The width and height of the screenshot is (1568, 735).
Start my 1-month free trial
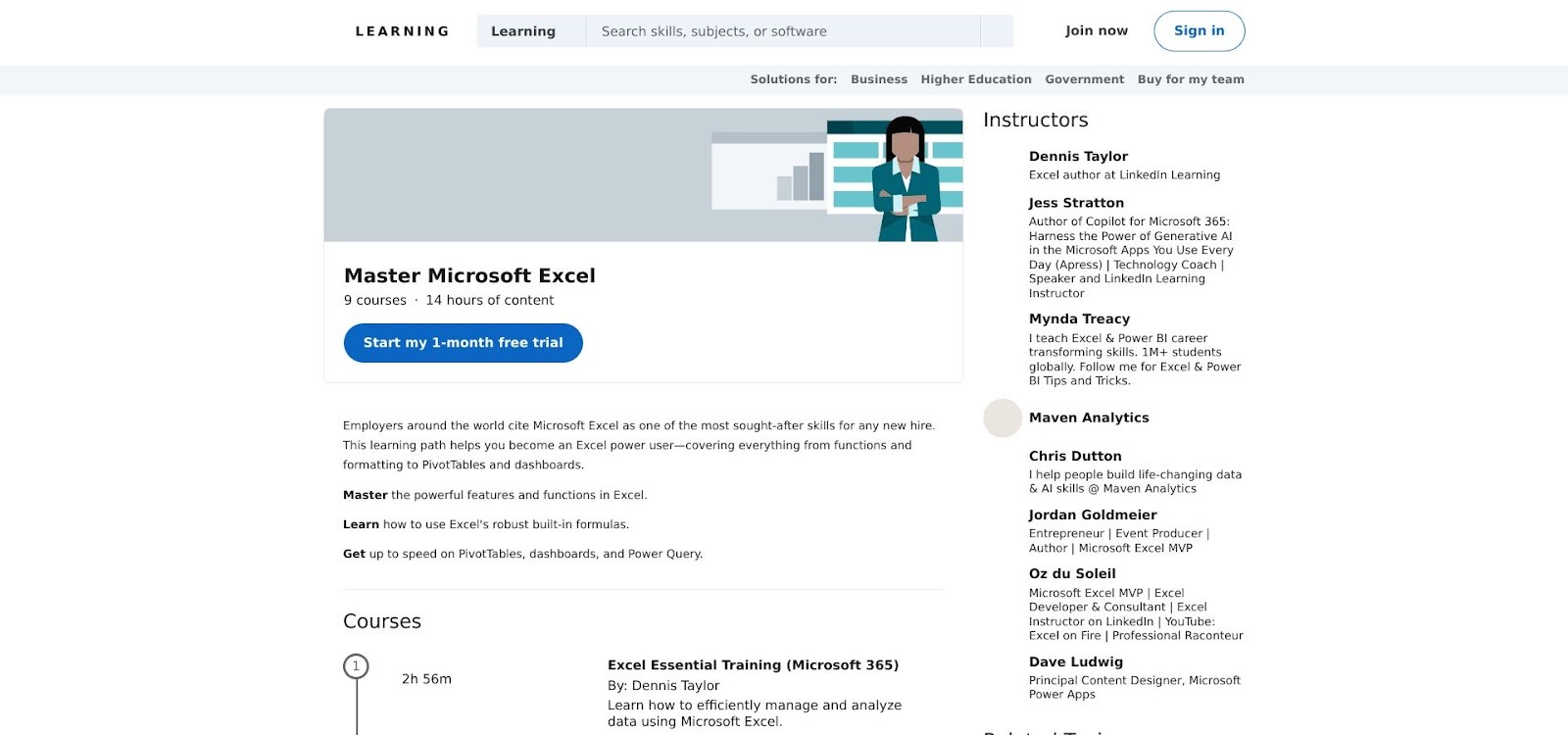coord(464,343)
